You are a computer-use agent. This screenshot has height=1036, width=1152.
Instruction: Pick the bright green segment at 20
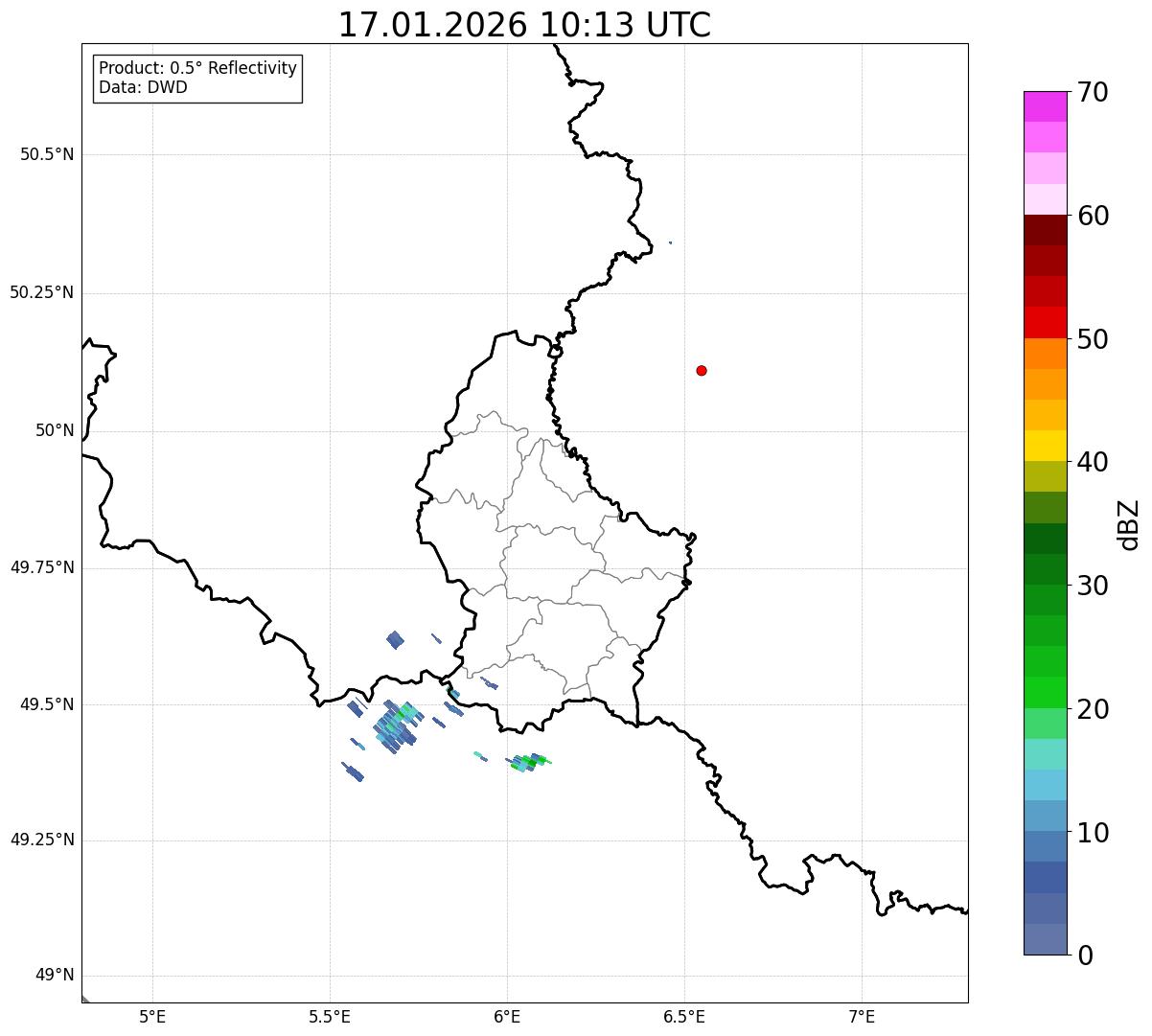[1045, 693]
